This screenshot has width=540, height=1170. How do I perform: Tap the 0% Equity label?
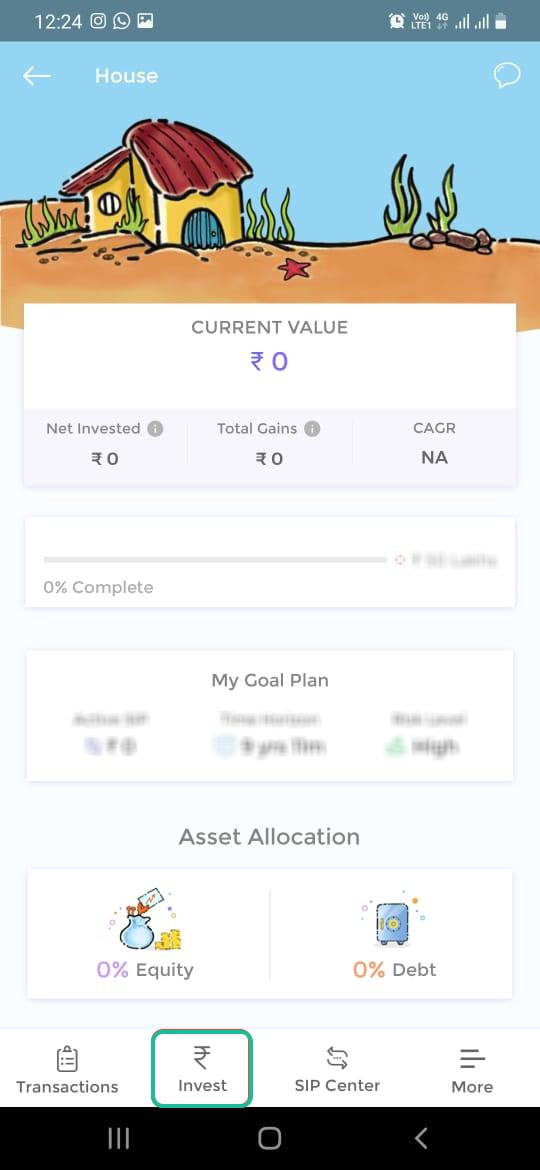[x=145, y=970]
